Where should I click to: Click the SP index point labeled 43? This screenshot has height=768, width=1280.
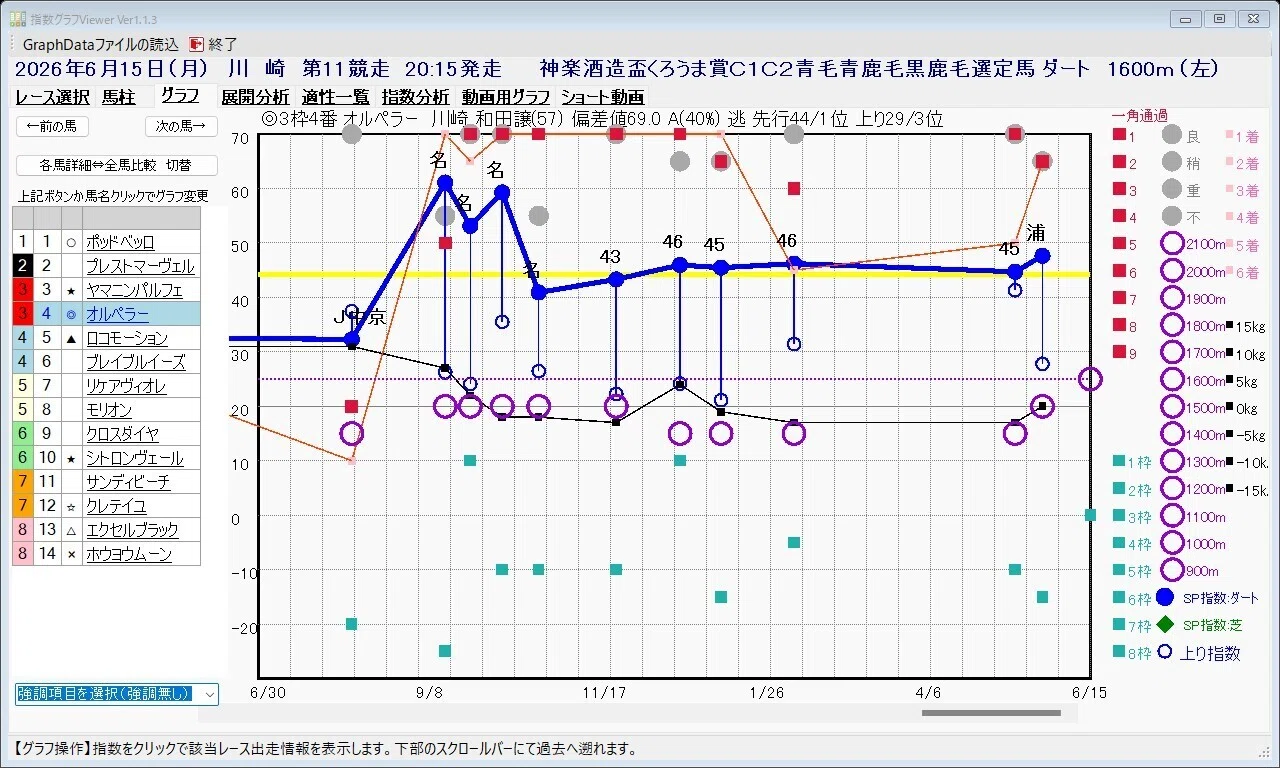(616, 279)
